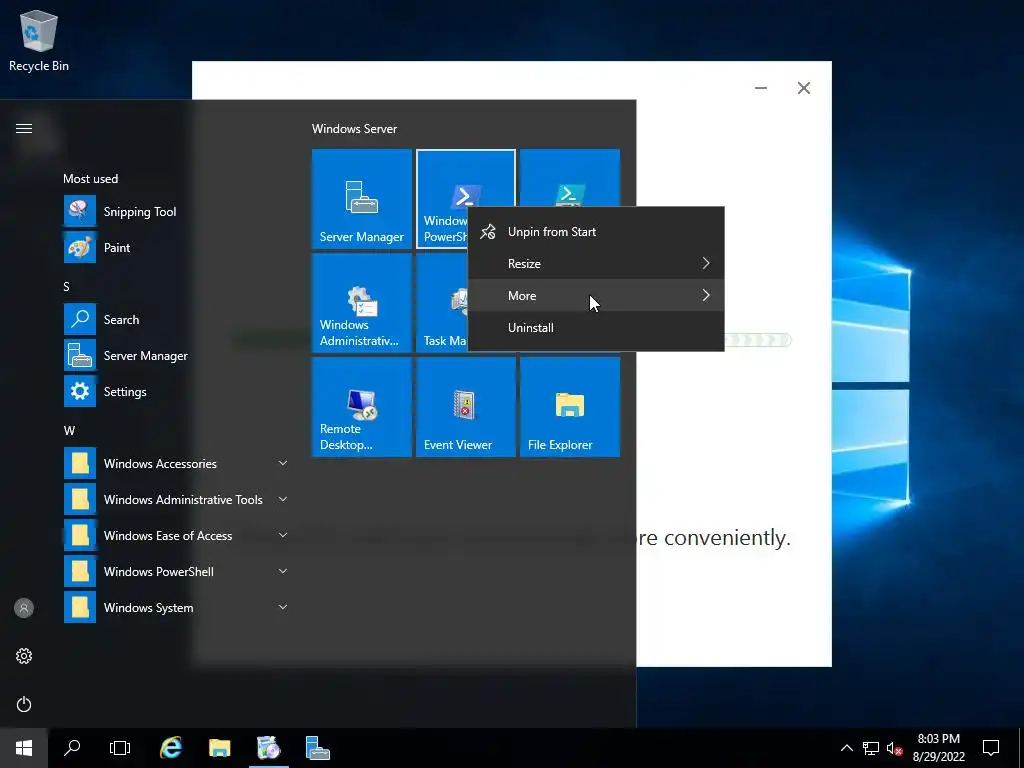Click the Power button in Start
1024x768 pixels.
click(x=24, y=704)
